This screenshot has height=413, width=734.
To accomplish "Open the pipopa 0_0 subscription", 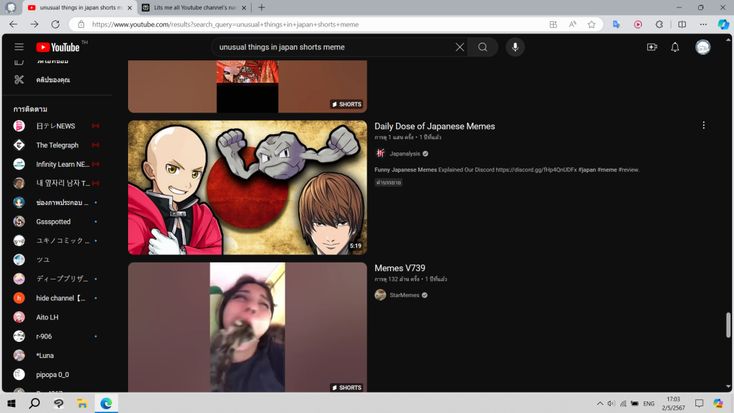I will pos(57,375).
